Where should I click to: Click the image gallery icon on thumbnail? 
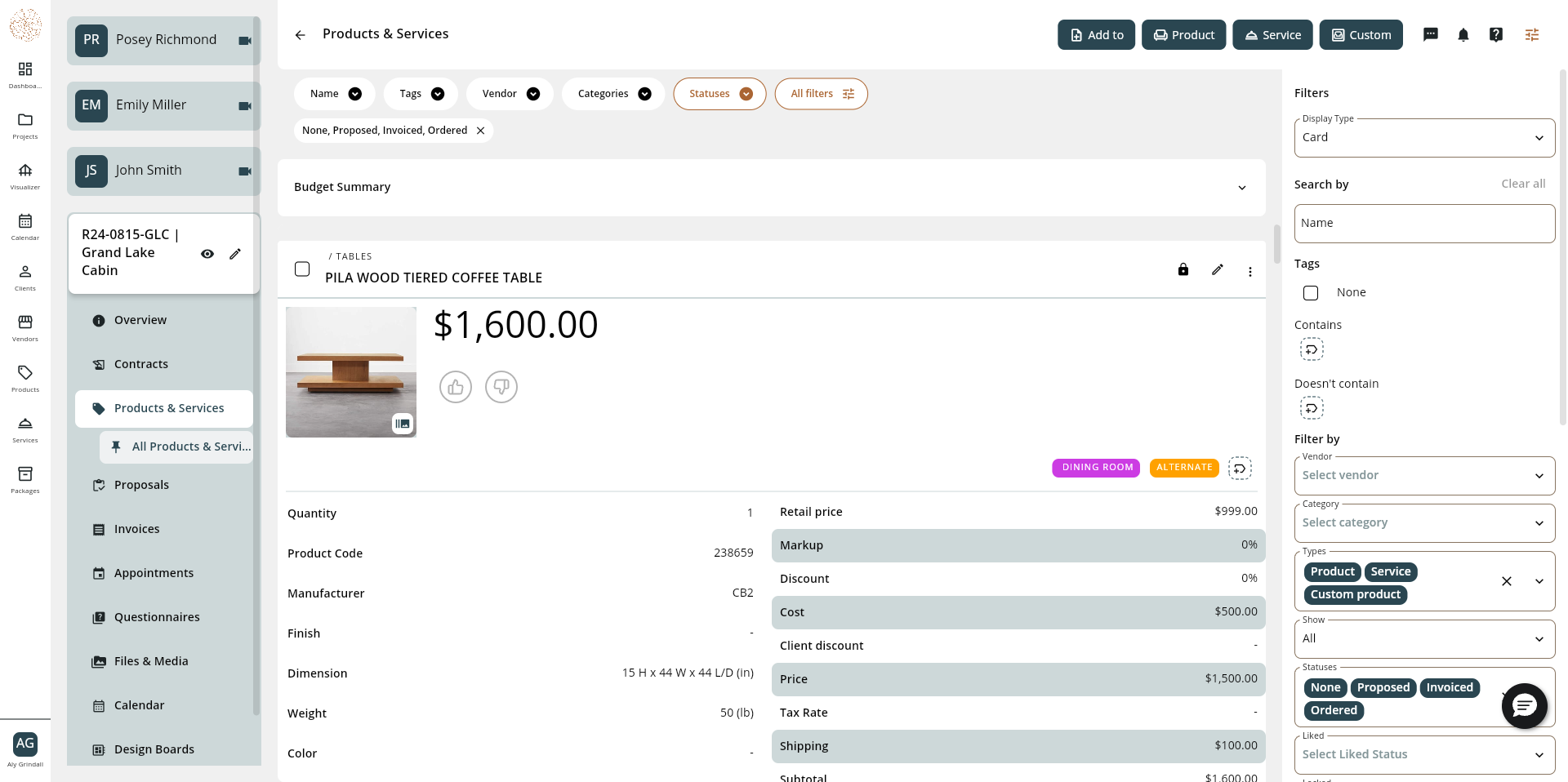pyautogui.click(x=403, y=423)
